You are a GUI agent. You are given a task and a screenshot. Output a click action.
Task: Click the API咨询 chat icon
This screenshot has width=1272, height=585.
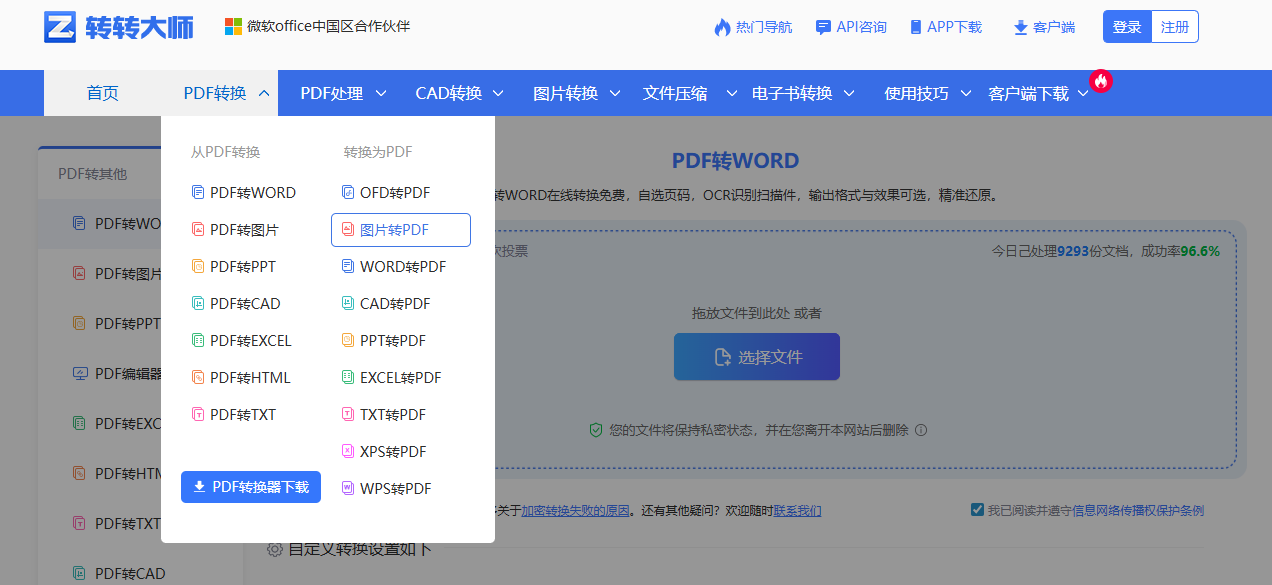pyautogui.click(x=823, y=27)
